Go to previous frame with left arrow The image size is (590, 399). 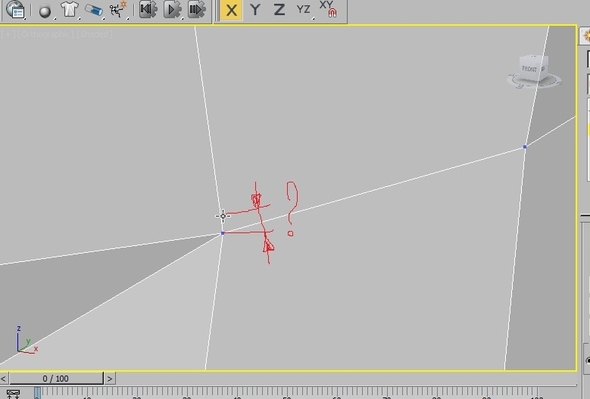point(4,378)
